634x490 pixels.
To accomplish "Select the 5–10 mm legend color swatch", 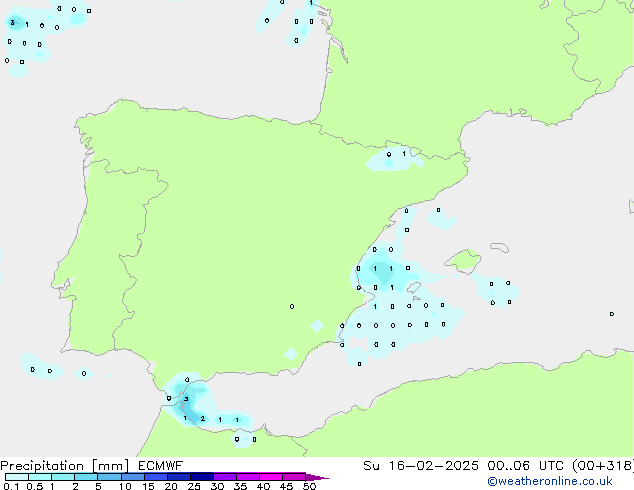I will point(109,477).
